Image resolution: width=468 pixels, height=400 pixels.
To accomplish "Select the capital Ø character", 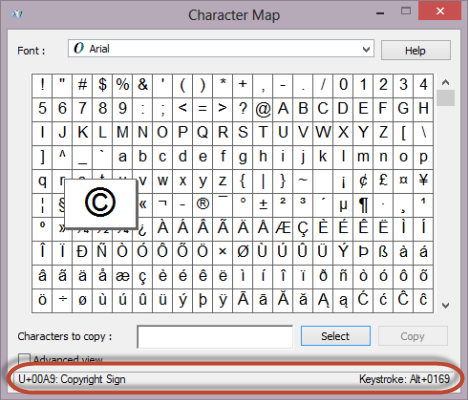I will [x=243, y=252].
